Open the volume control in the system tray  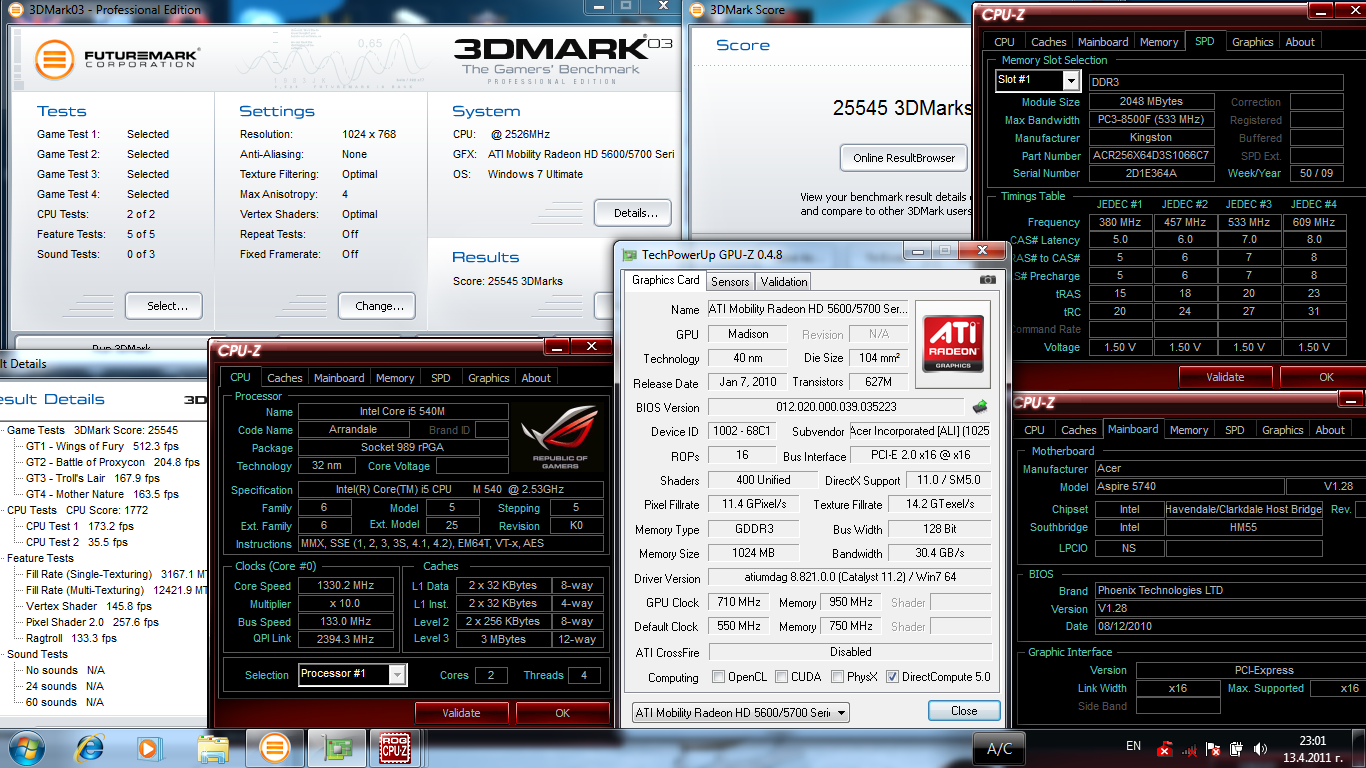click(x=1261, y=748)
